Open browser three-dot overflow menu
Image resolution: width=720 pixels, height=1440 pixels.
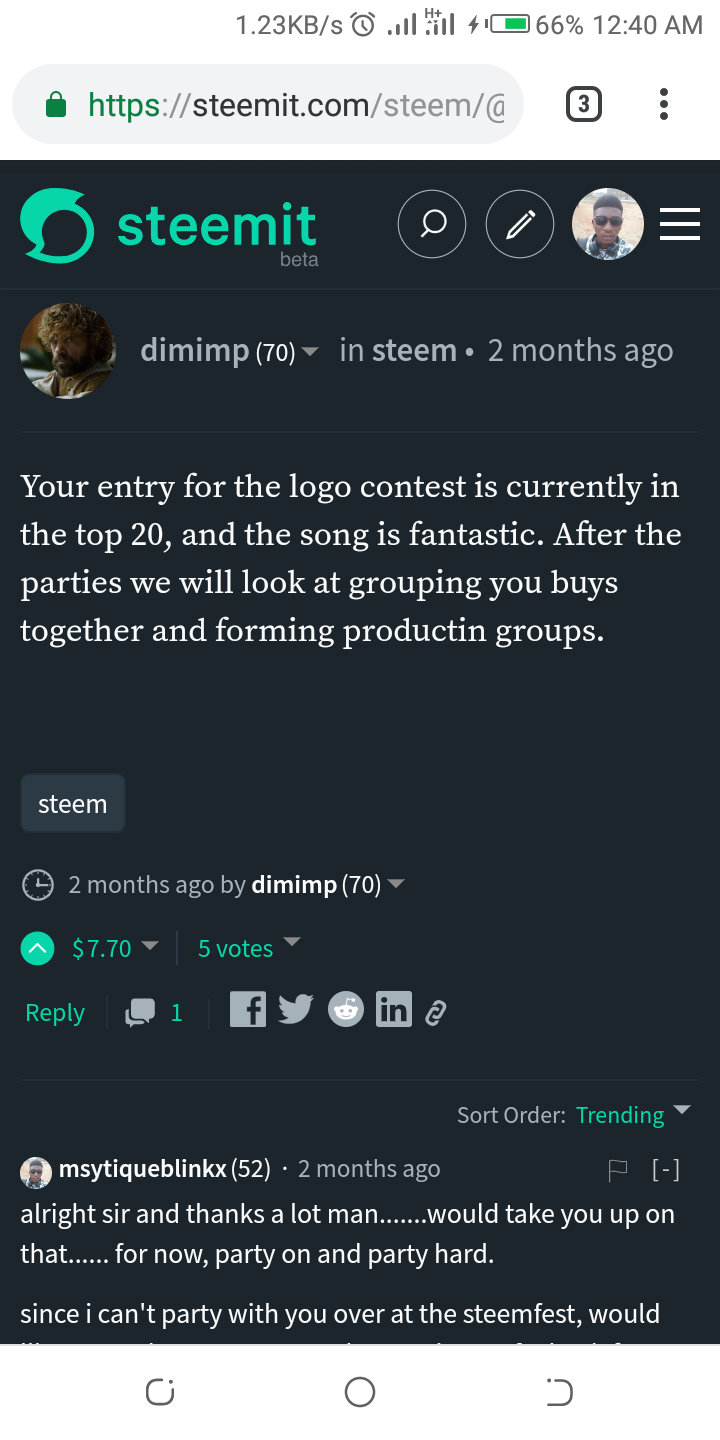coord(663,104)
